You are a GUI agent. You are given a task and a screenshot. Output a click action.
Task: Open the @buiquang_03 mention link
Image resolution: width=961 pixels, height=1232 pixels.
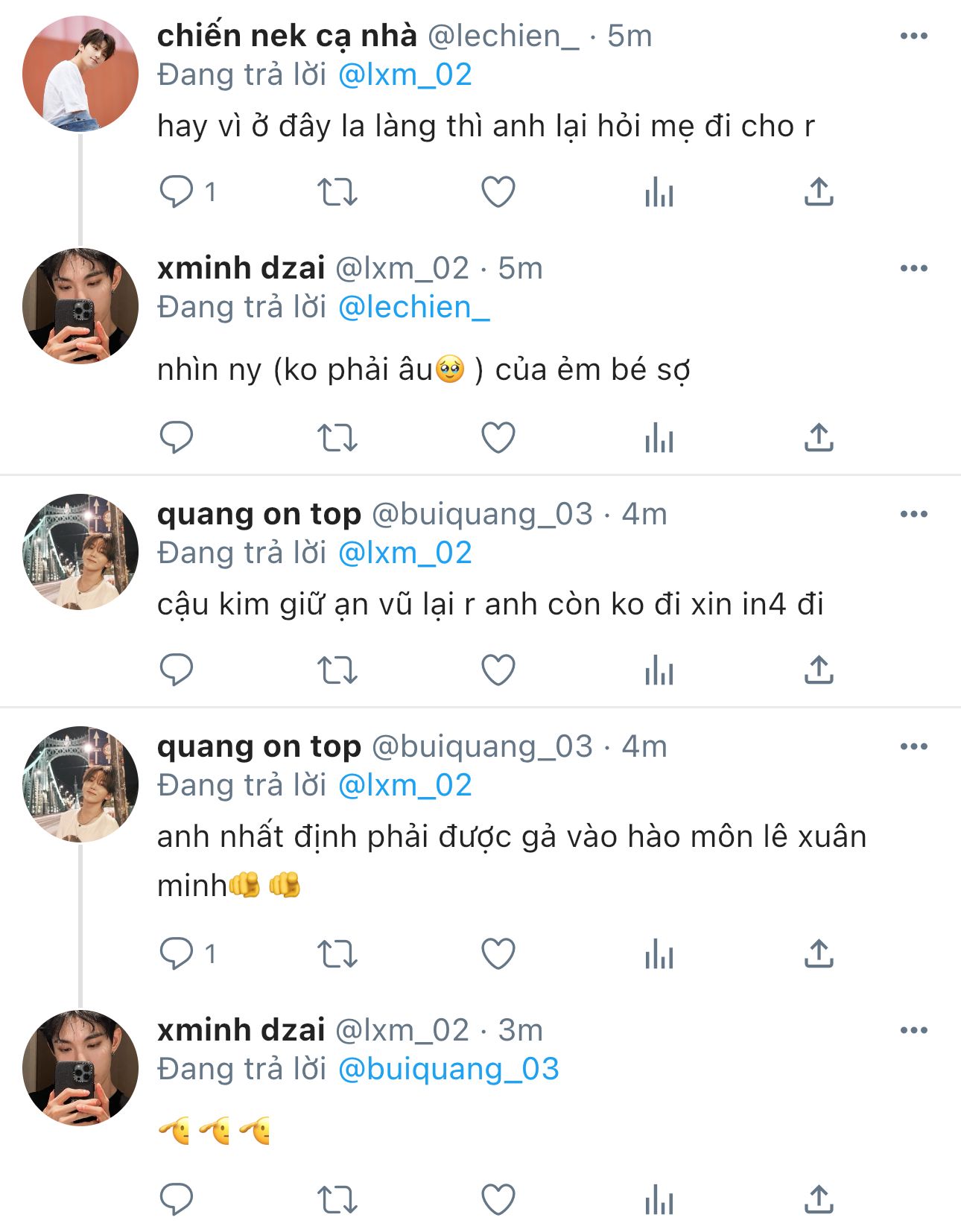448,1069
